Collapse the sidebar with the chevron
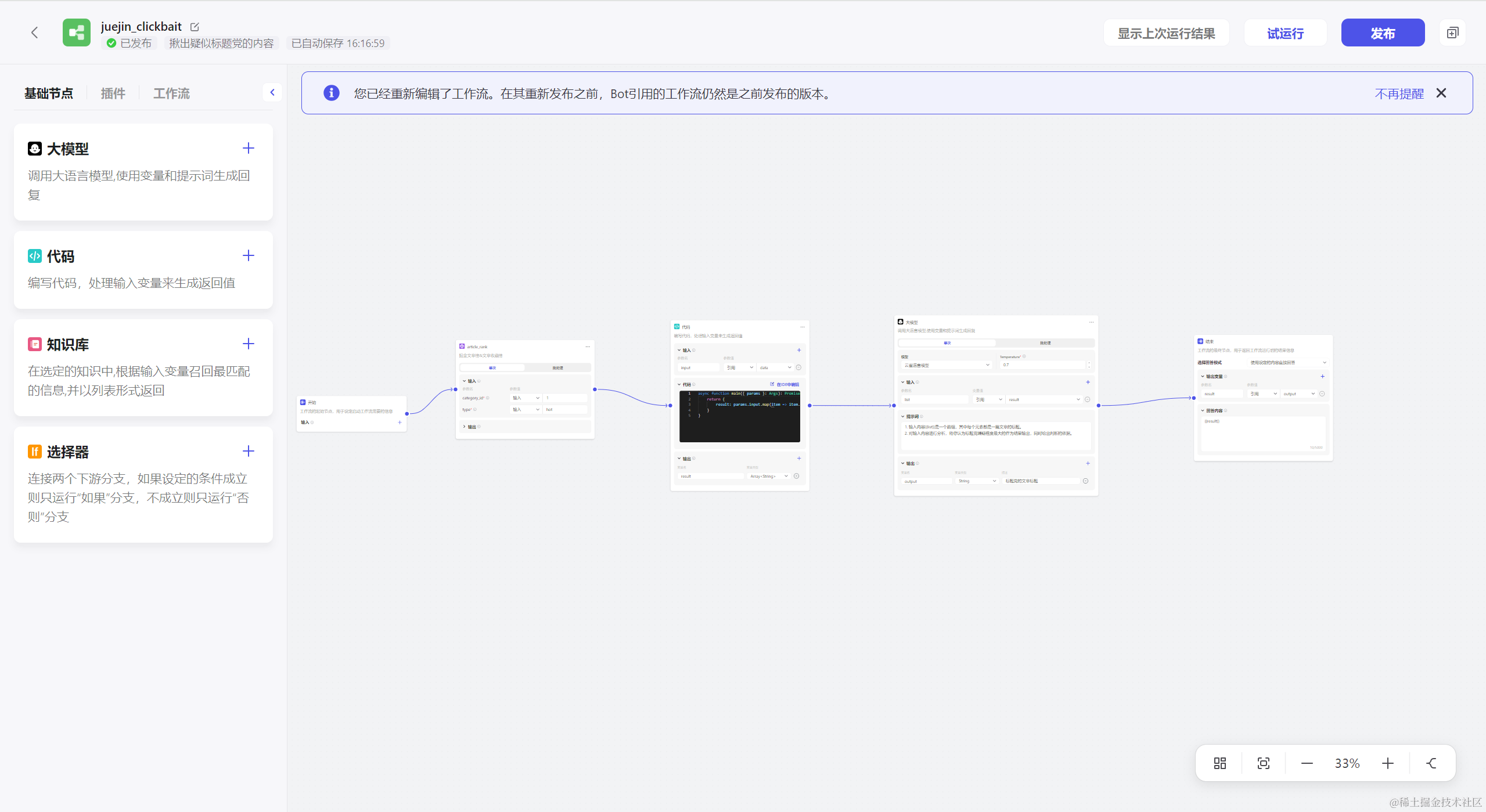1486x812 pixels. point(272,92)
